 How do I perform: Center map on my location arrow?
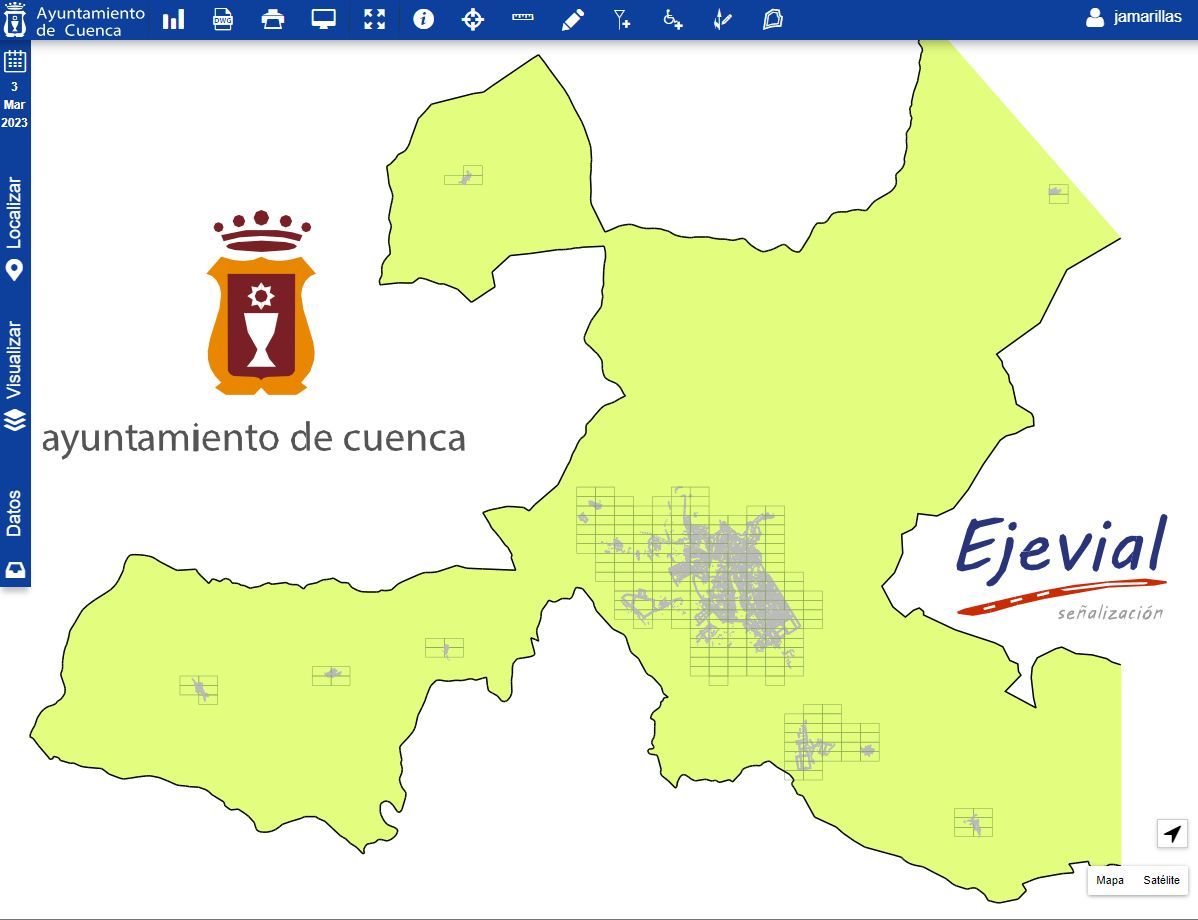(1172, 833)
